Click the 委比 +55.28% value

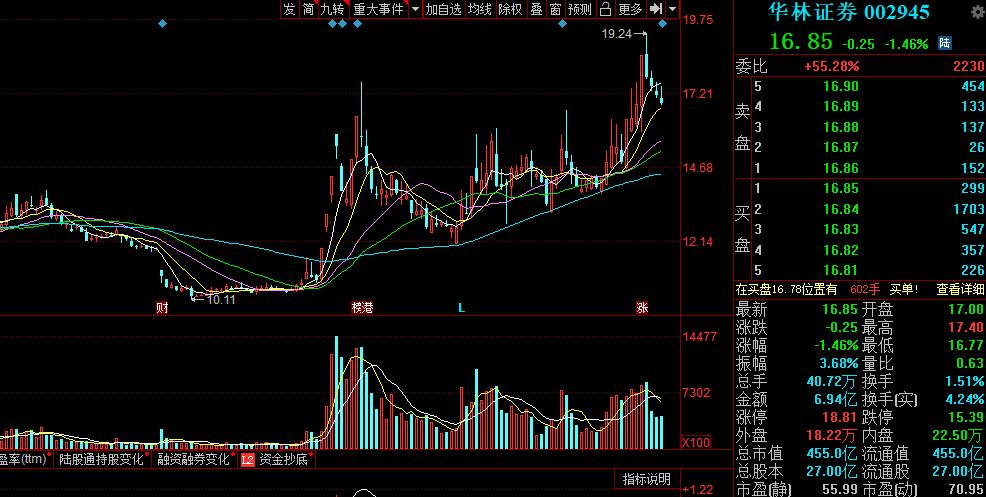click(x=831, y=66)
